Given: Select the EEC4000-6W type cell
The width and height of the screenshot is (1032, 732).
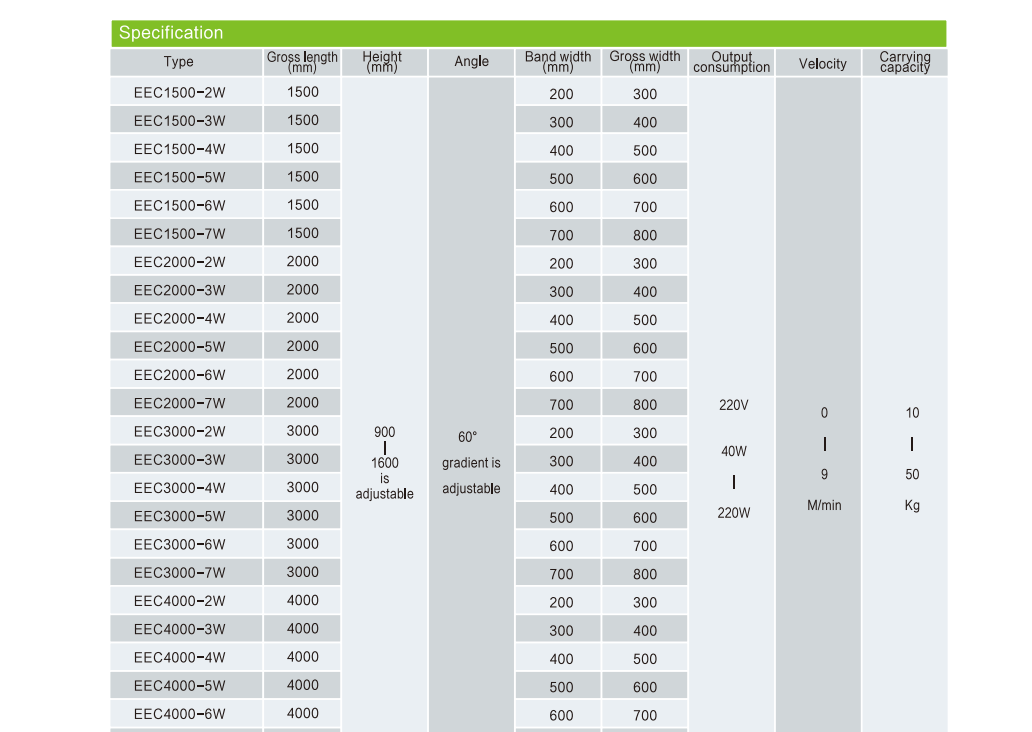Looking at the screenshot, I should pyautogui.click(x=180, y=714).
